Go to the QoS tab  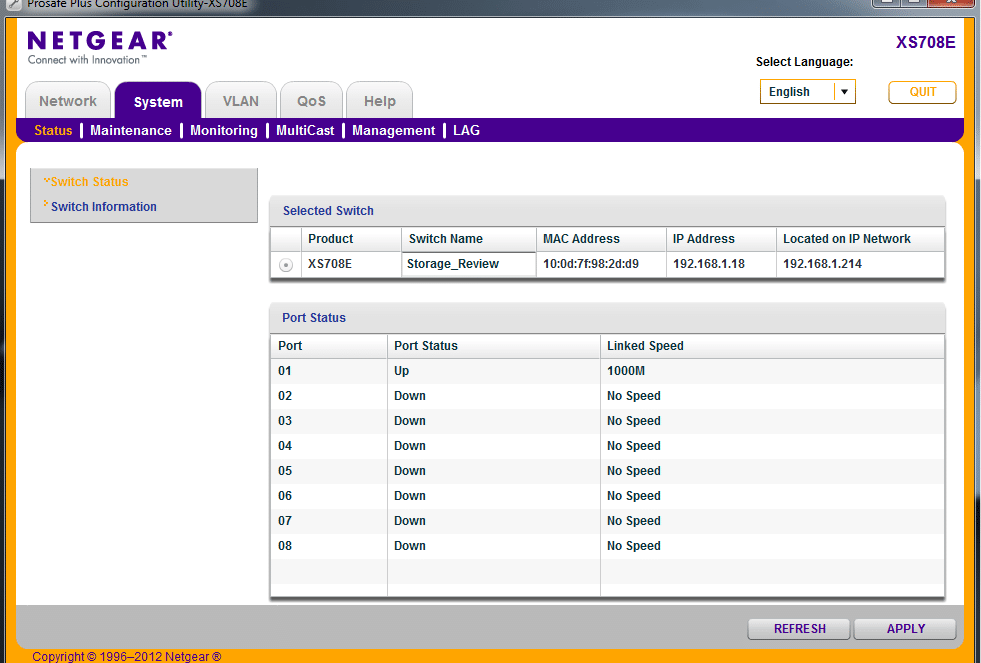312,101
